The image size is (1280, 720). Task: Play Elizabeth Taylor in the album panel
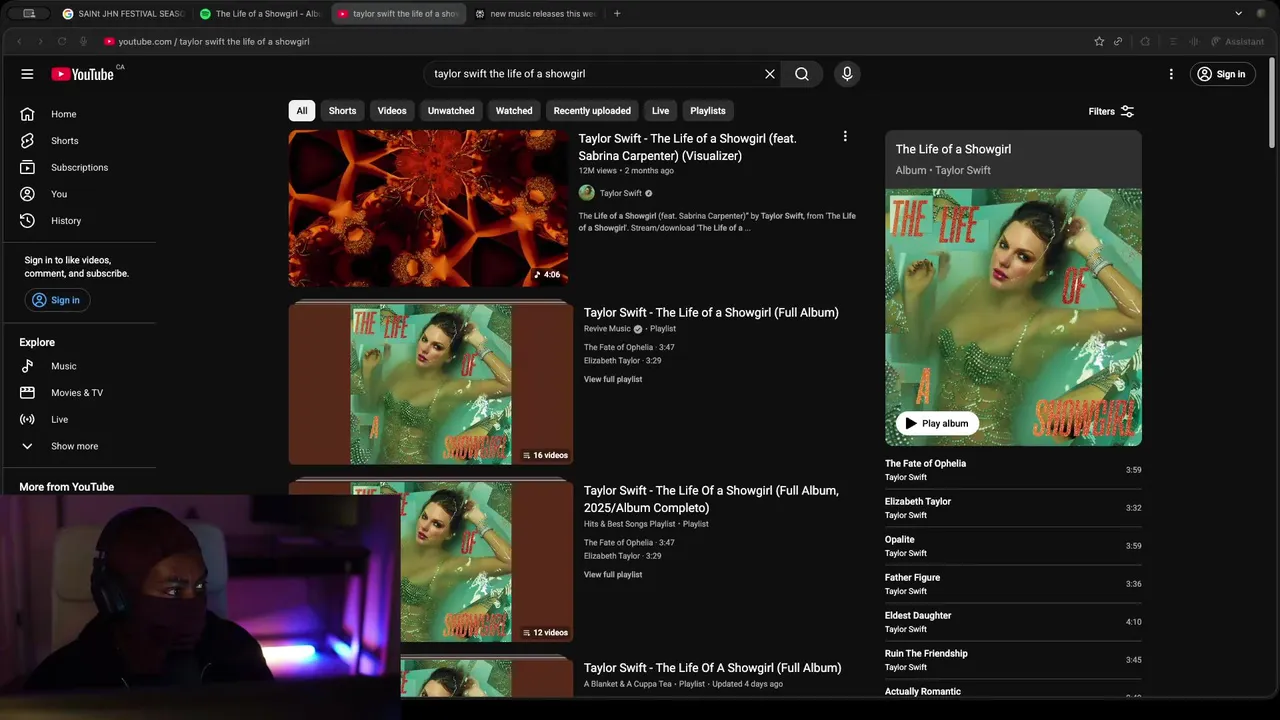[1013, 508]
